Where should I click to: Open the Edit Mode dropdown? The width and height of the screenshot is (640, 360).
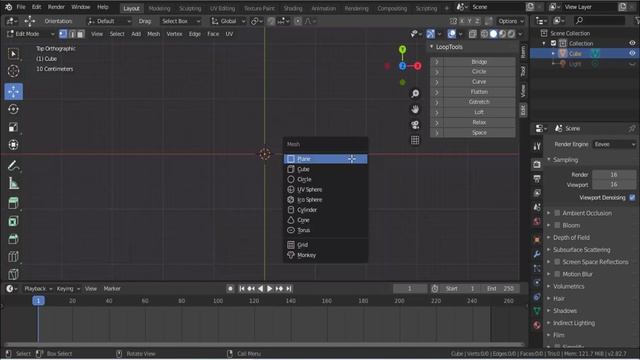[x=31, y=34]
